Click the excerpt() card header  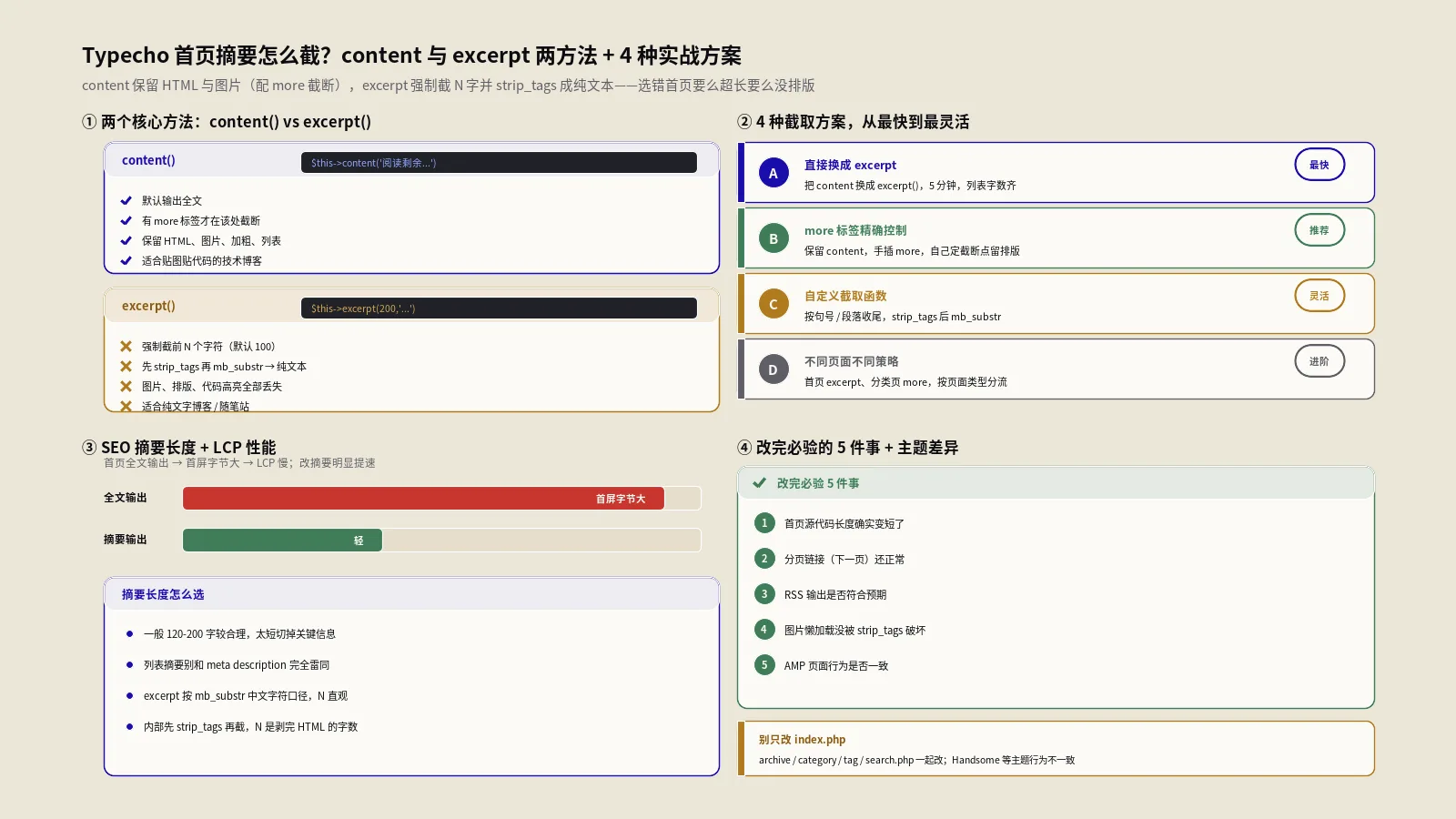click(x=411, y=306)
